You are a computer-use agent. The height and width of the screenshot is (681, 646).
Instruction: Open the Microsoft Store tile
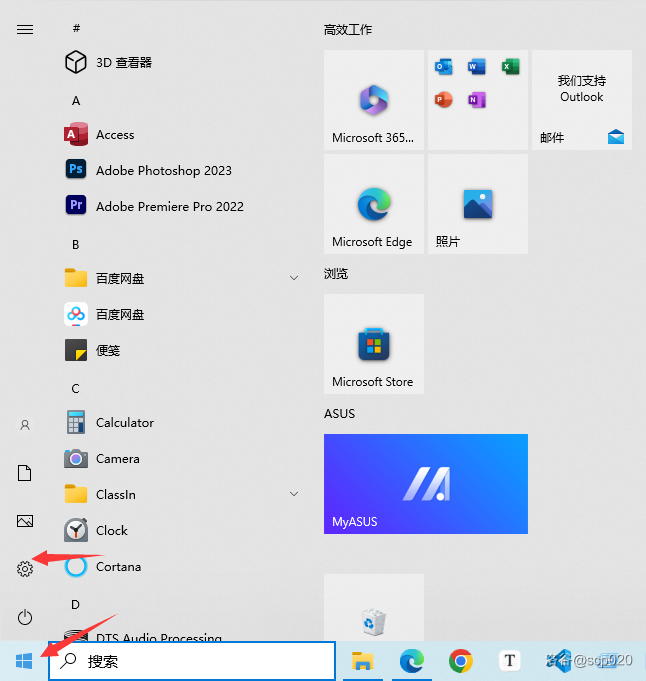374,344
